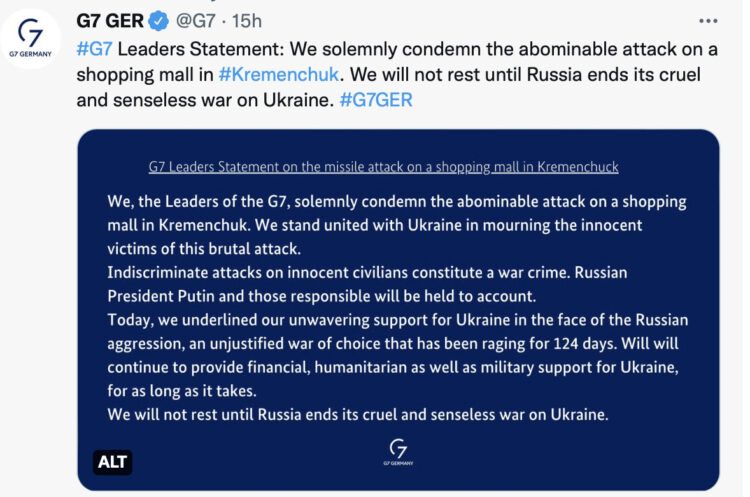Screen dimensions: 750x497
Task: Click the #G7 hashtag at tweet start
Action: [96, 47]
